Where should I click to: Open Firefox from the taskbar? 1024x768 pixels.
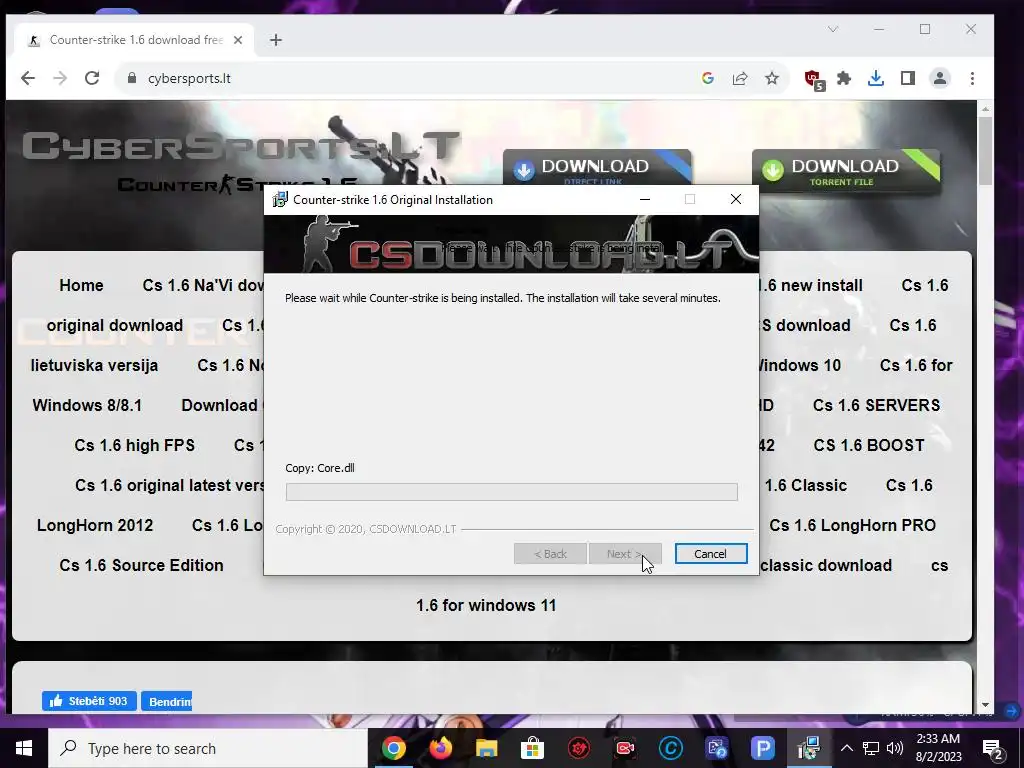click(440, 748)
